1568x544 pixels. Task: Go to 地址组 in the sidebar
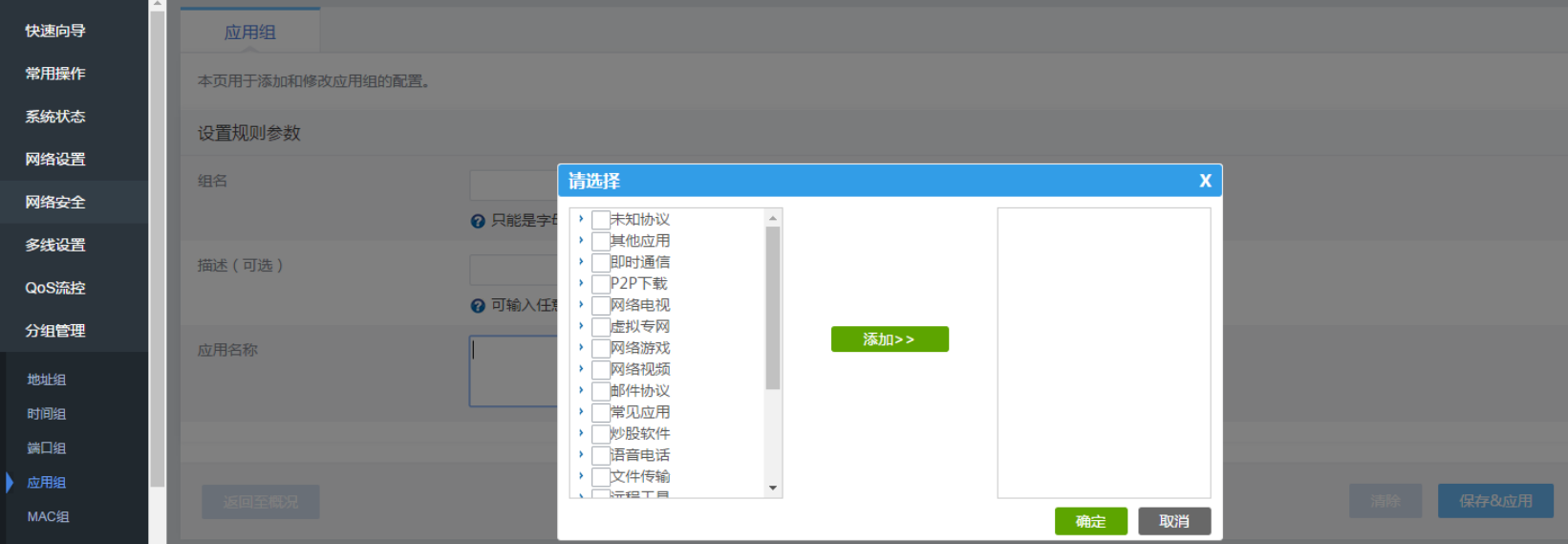point(47,380)
